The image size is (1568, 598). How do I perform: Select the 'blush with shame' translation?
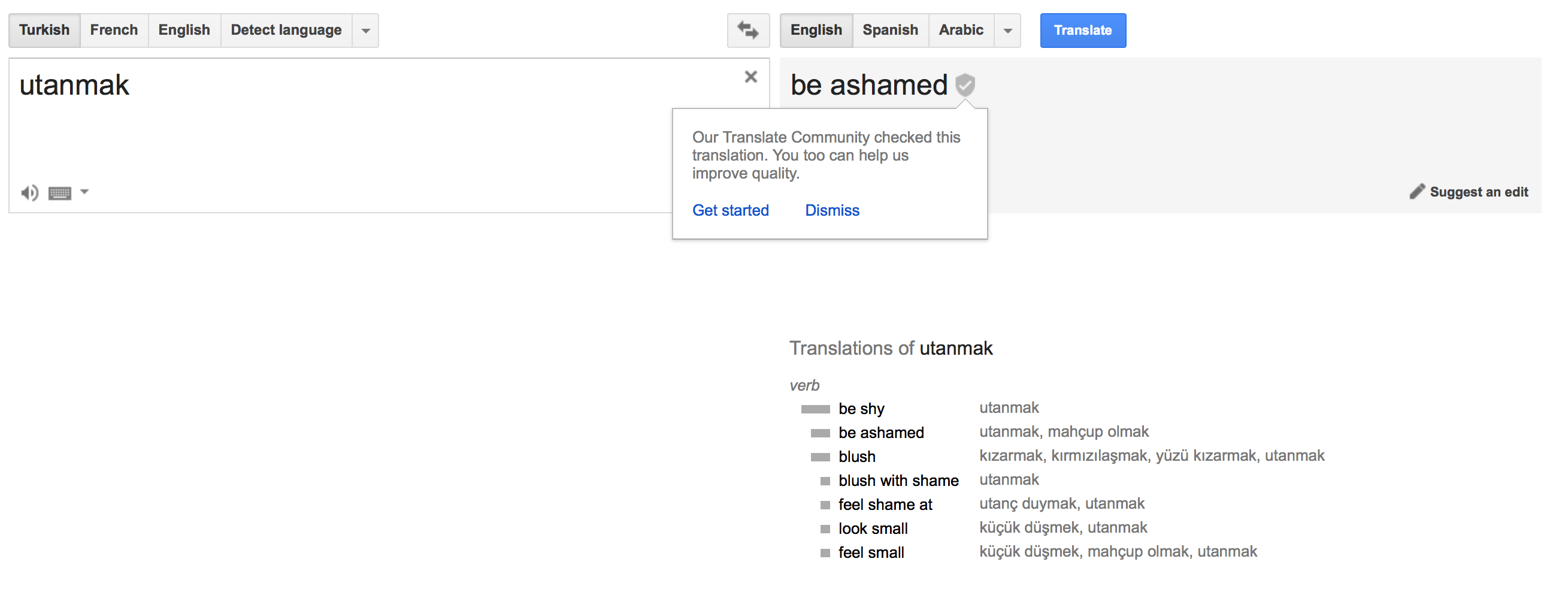point(898,481)
